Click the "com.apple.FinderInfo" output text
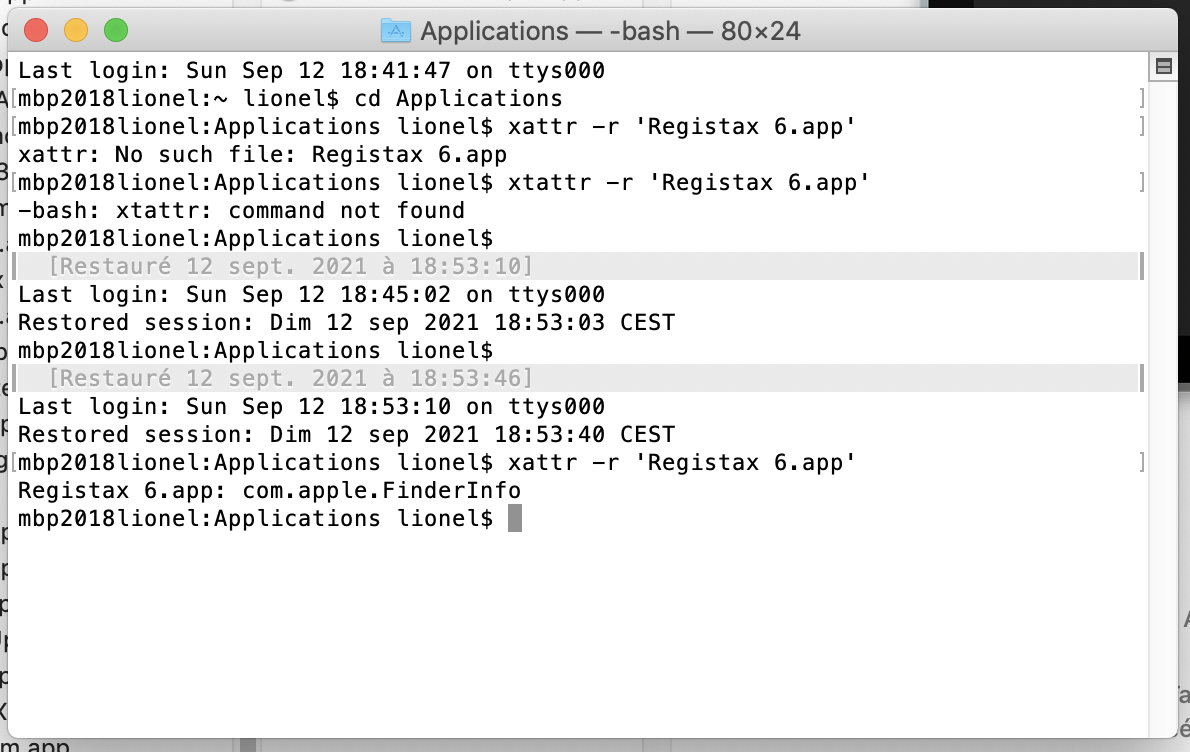 [x=416, y=491]
